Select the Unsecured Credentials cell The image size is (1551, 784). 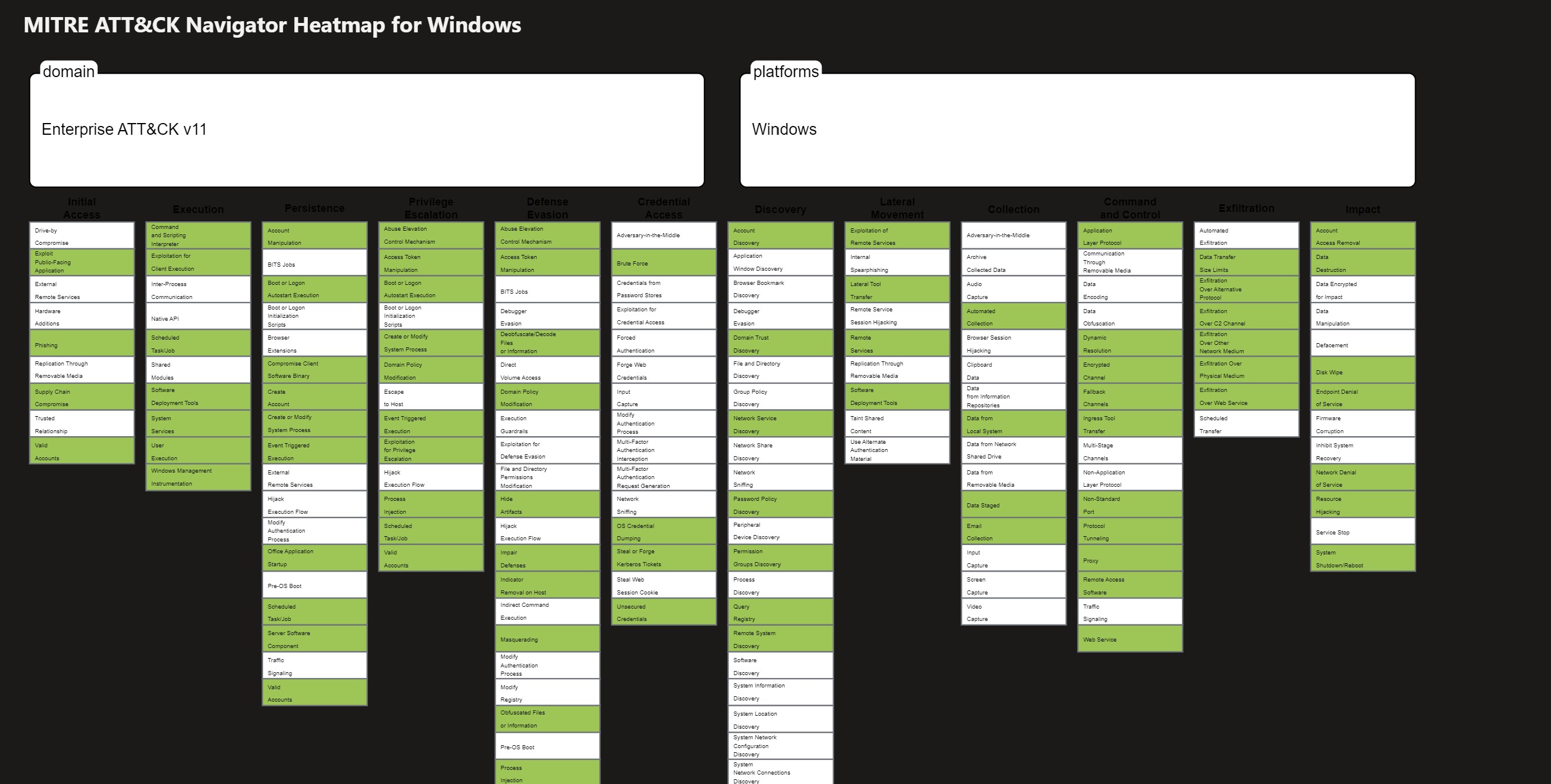point(664,612)
